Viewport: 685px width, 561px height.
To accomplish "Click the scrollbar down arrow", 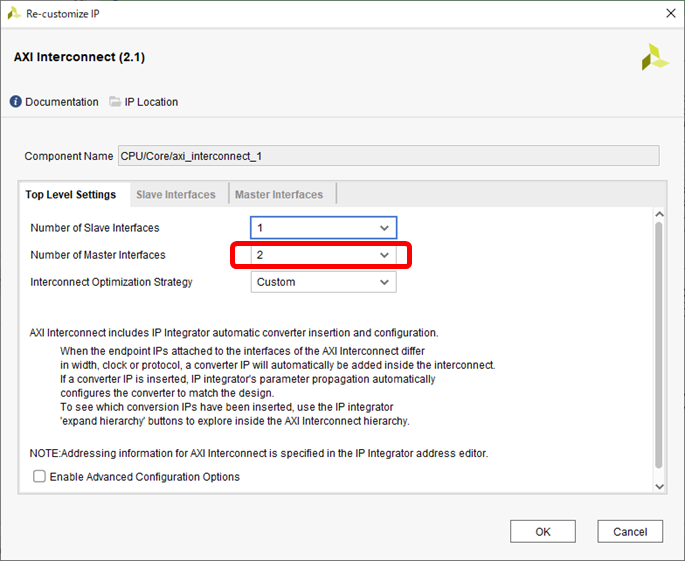I will coord(658,485).
